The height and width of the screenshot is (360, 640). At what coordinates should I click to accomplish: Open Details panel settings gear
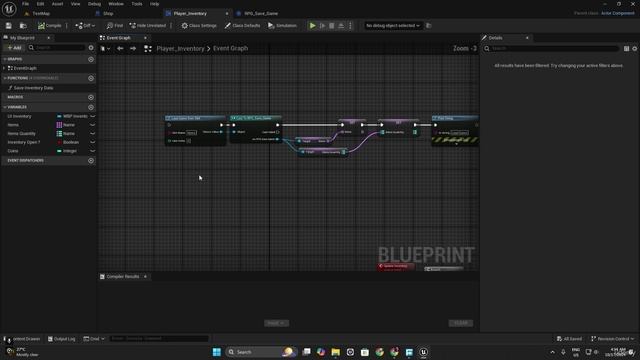(634, 49)
